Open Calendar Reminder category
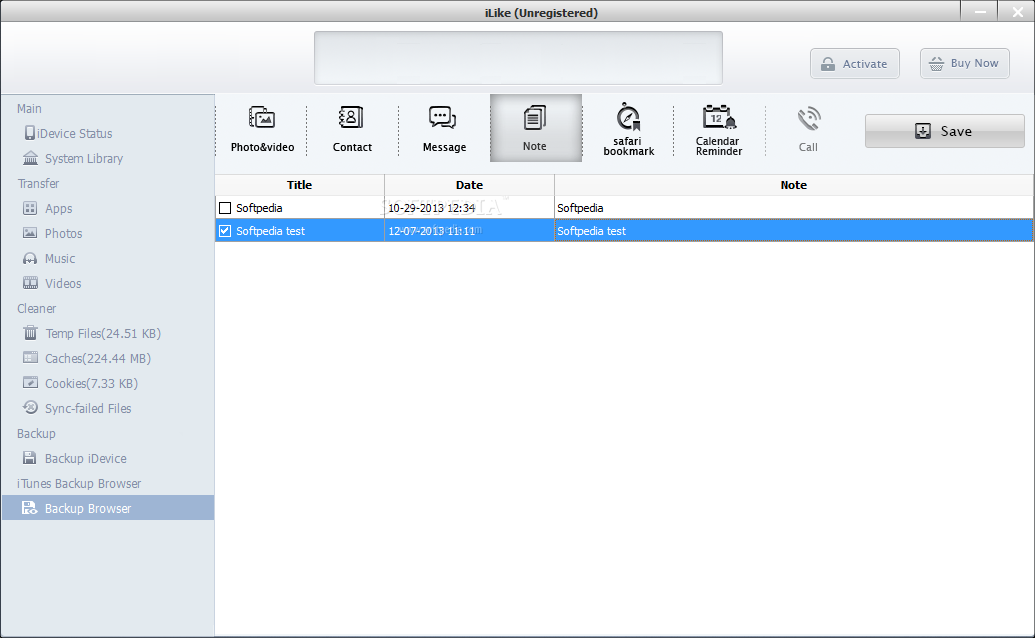Screen dimensions: 1035x638 tap(719, 128)
